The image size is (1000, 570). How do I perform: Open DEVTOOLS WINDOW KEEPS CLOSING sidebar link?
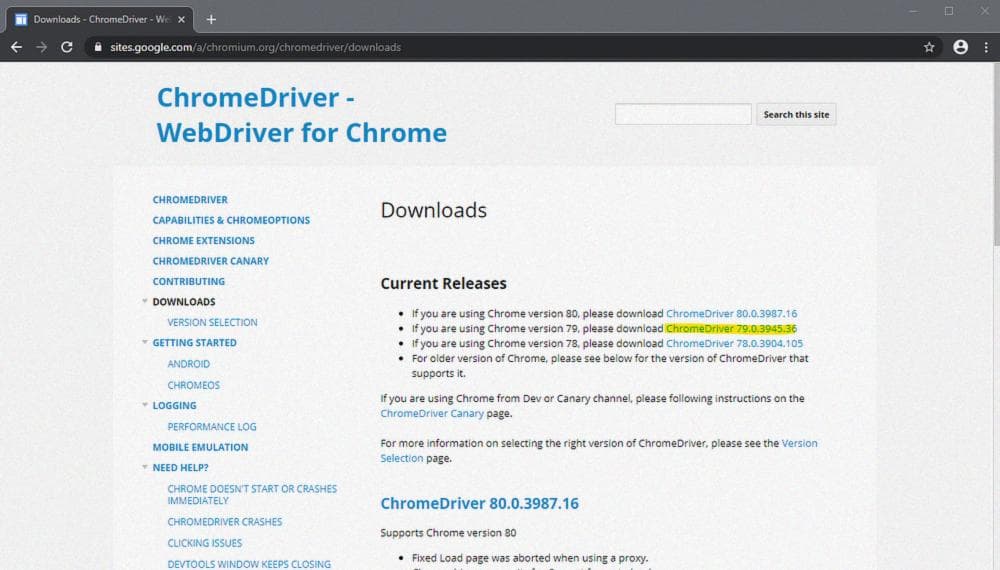pos(249,564)
